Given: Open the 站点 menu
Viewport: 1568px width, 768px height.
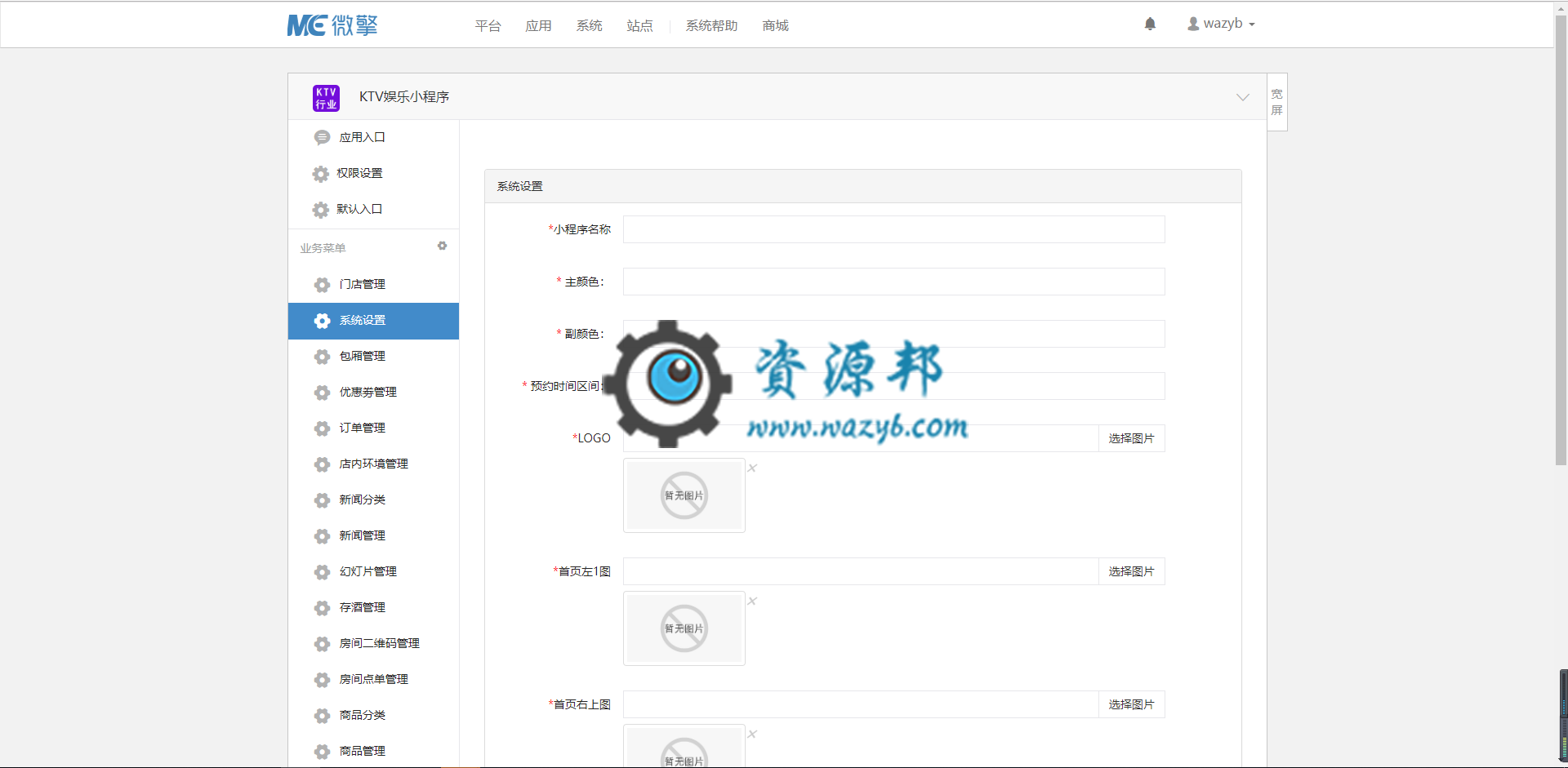Looking at the screenshot, I should (x=639, y=26).
